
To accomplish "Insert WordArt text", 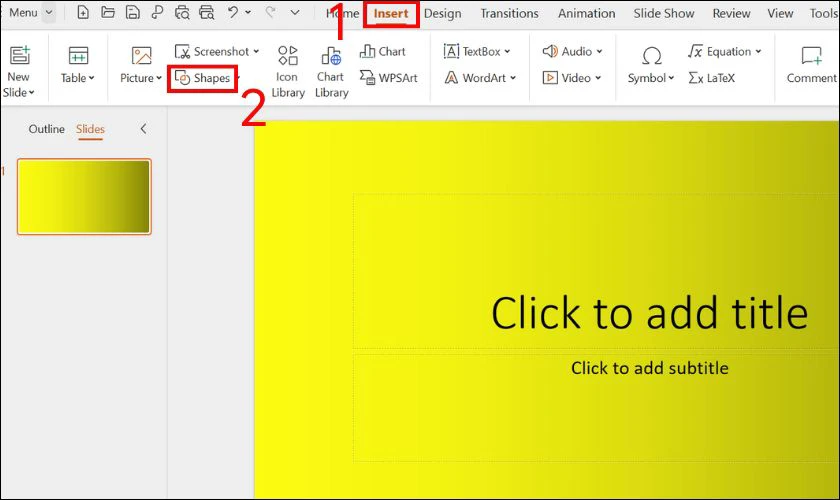I will click(x=475, y=78).
